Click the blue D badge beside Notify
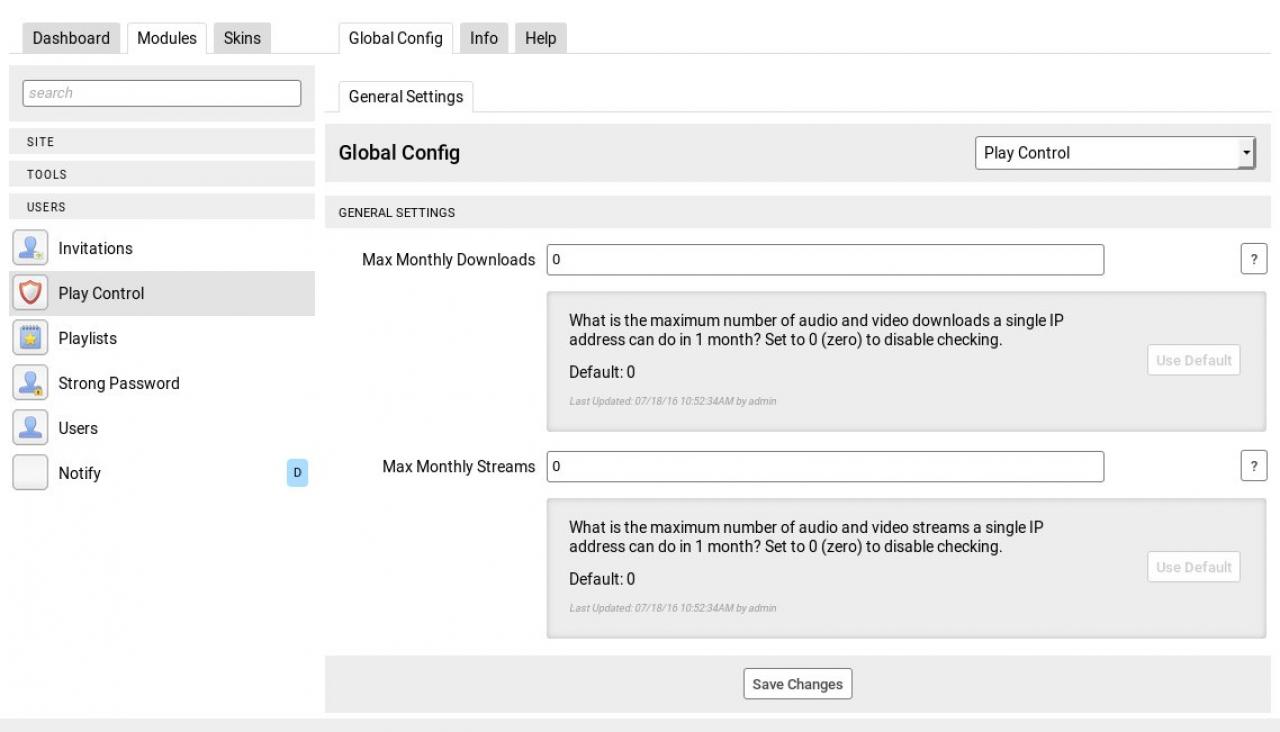Image resolution: width=1280 pixels, height=732 pixels. [297, 473]
